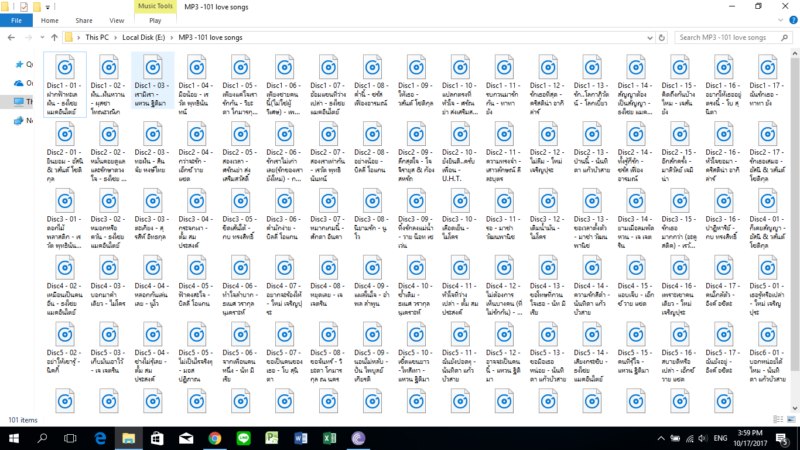800x450 pixels.
Task: Click the Music Tools contextual tab header
Action: point(155,6)
